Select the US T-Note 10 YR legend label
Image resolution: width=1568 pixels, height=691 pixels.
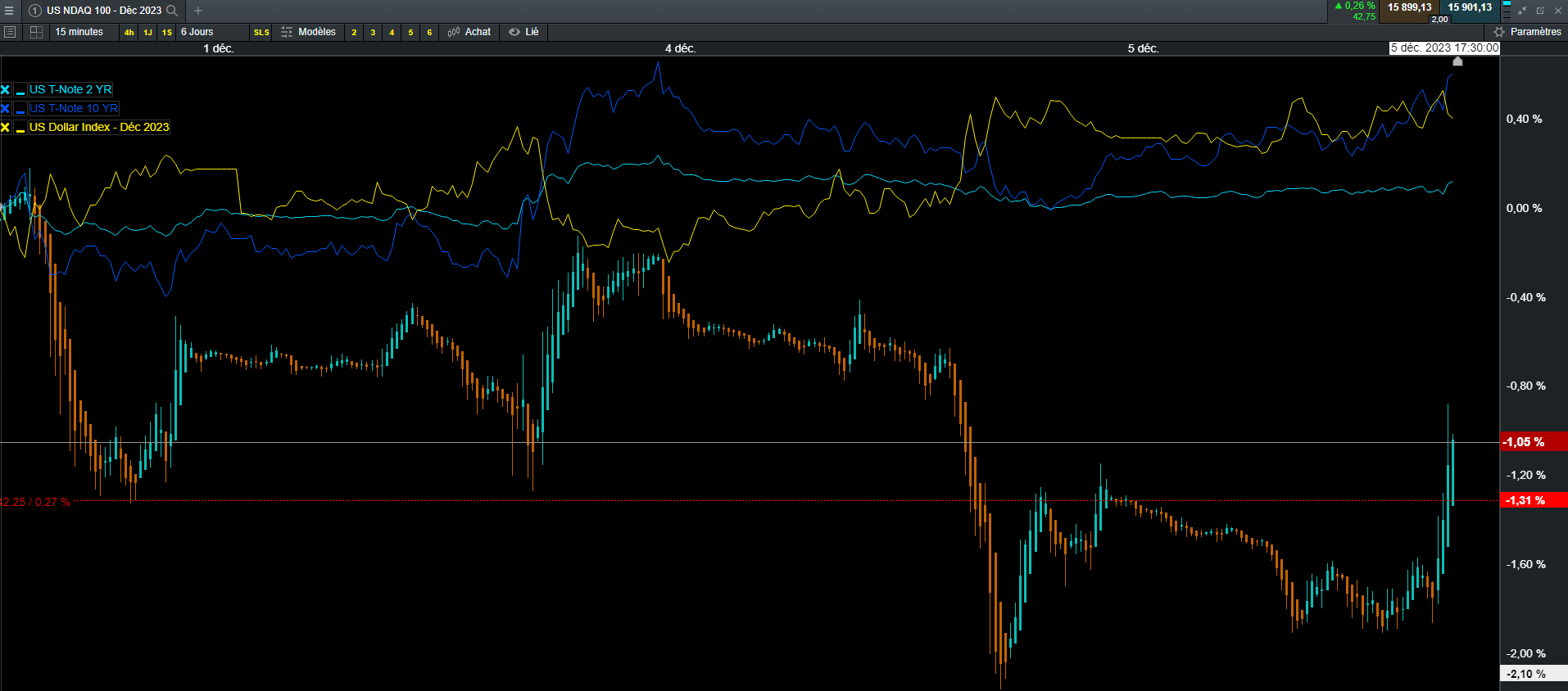74,109
